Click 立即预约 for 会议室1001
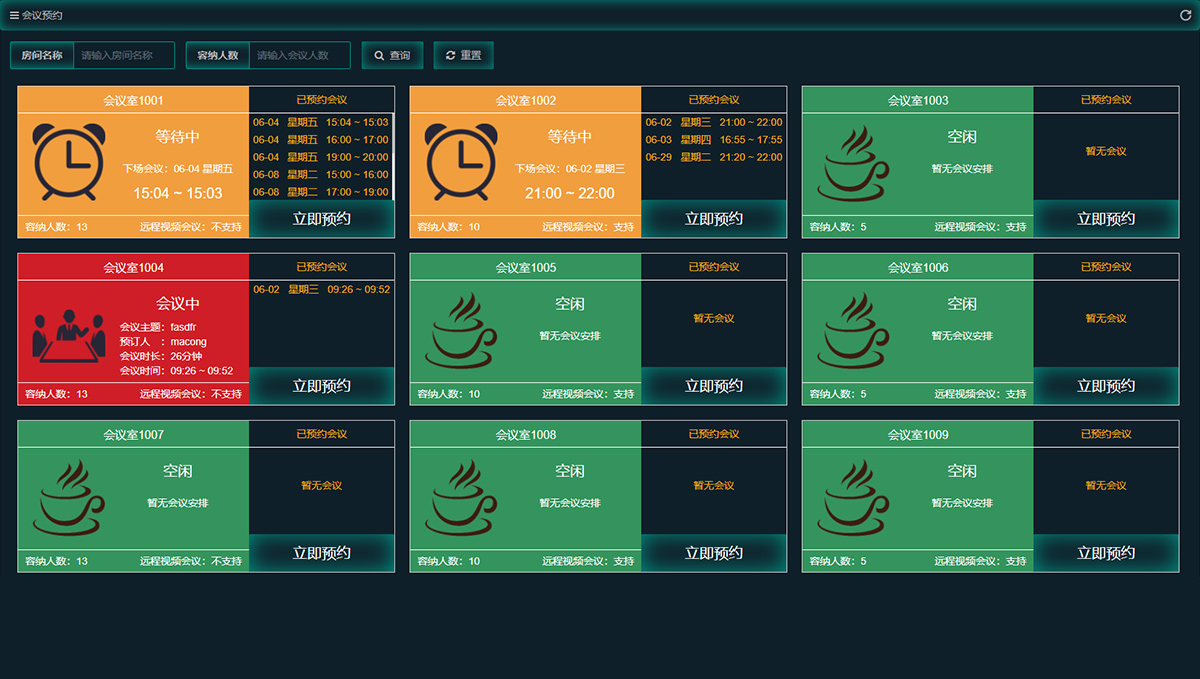The height and width of the screenshot is (679, 1200). pos(322,219)
